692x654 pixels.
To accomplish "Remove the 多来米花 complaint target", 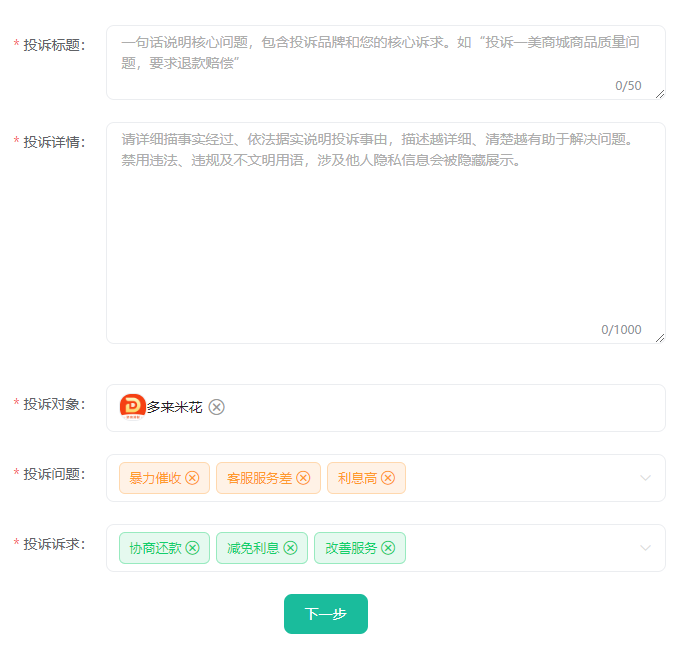I will pyautogui.click(x=216, y=407).
